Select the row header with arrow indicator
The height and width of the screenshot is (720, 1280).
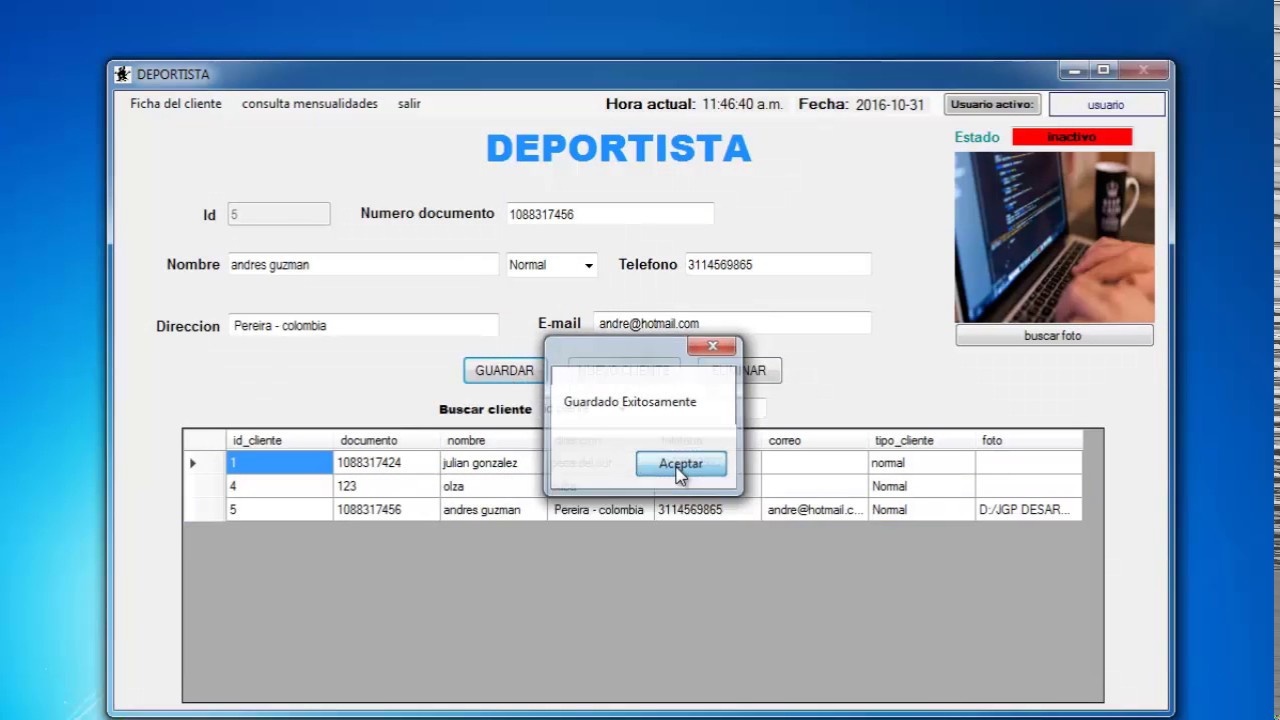coord(205,463)
